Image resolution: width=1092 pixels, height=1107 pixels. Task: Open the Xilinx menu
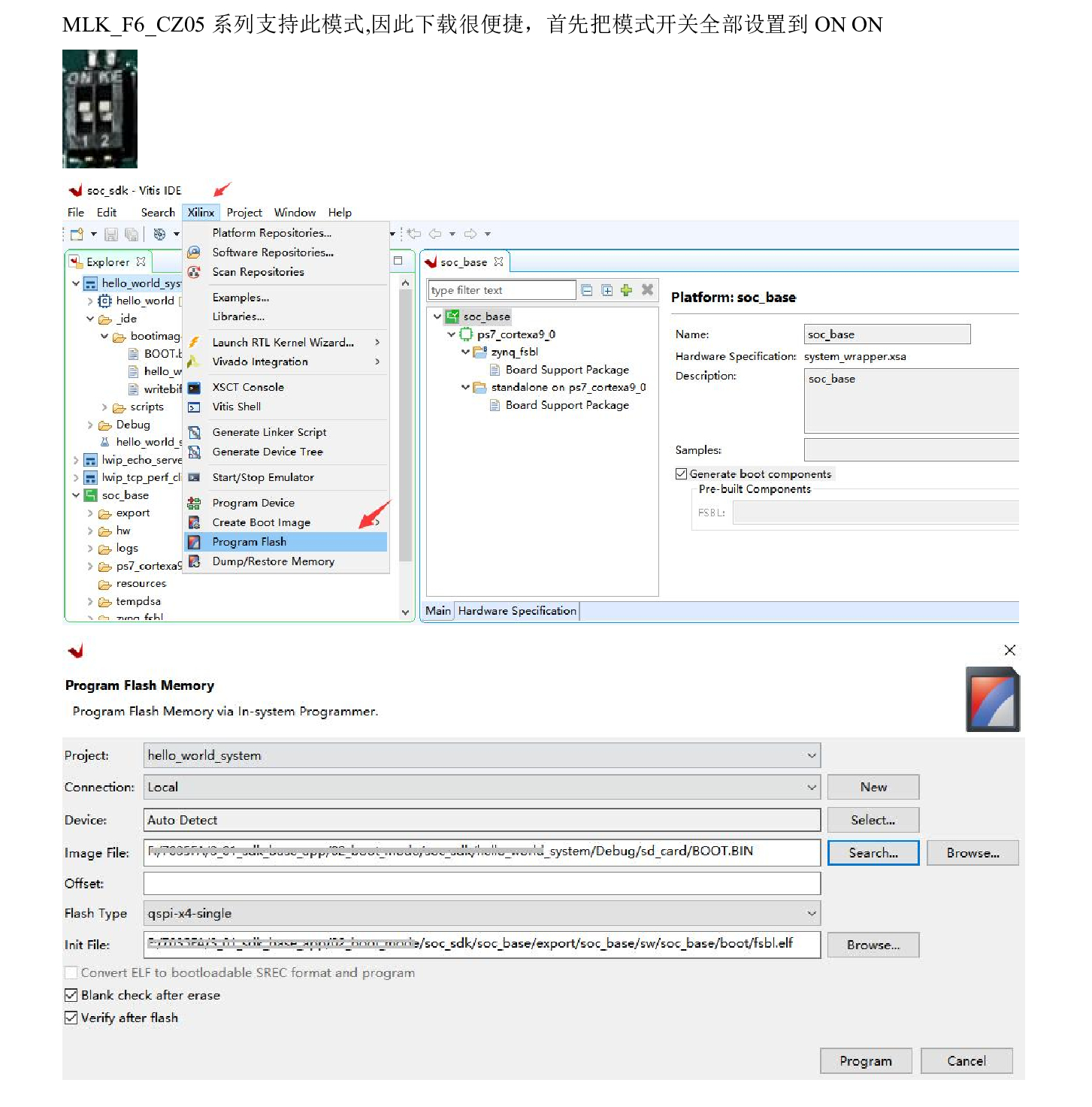[201, 213]
